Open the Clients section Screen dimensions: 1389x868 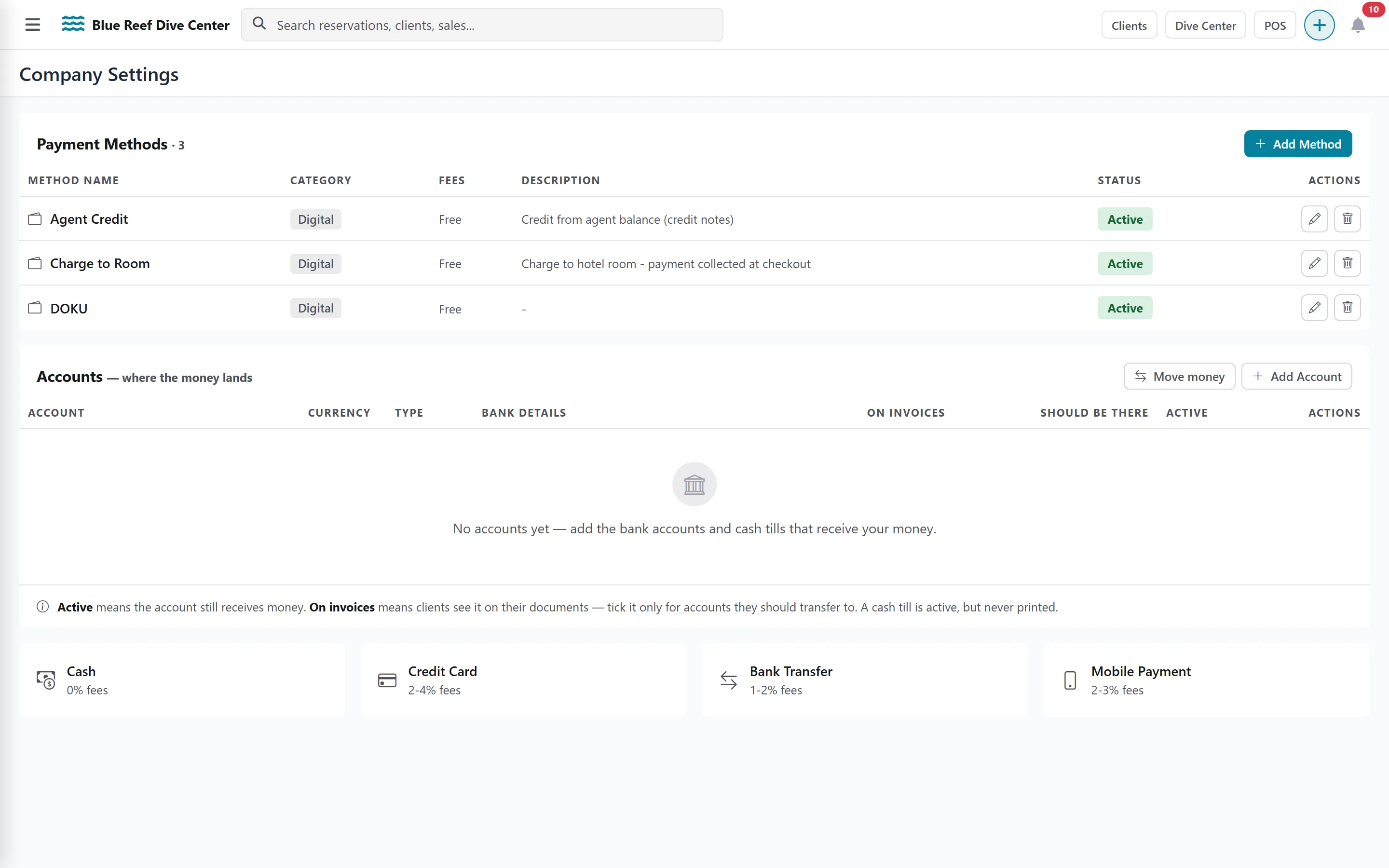(x=1129, y=25)
